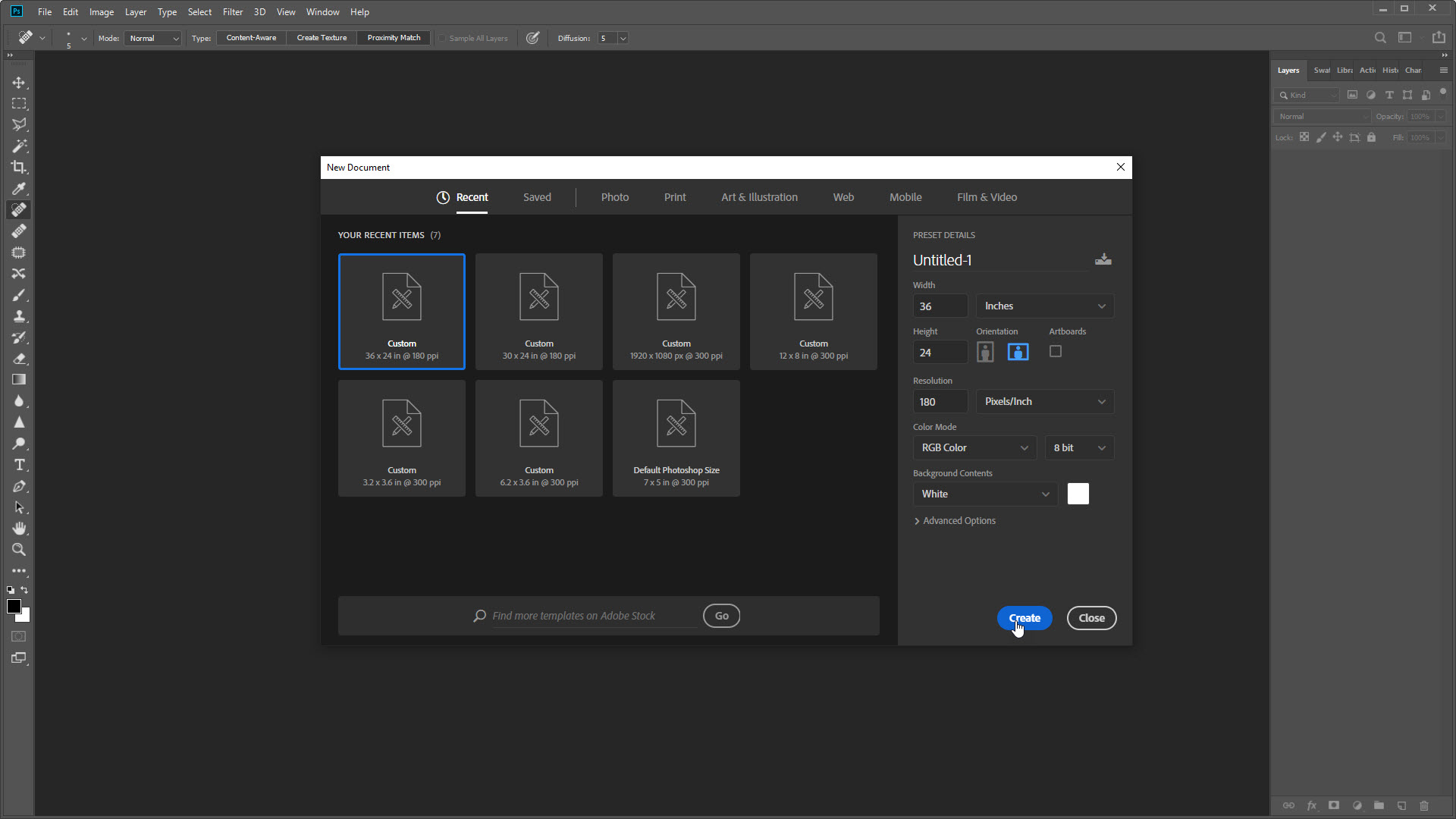Select the Hand tool
The height and width of the screenshot is (819, 1456).
(x=19, y=529)
